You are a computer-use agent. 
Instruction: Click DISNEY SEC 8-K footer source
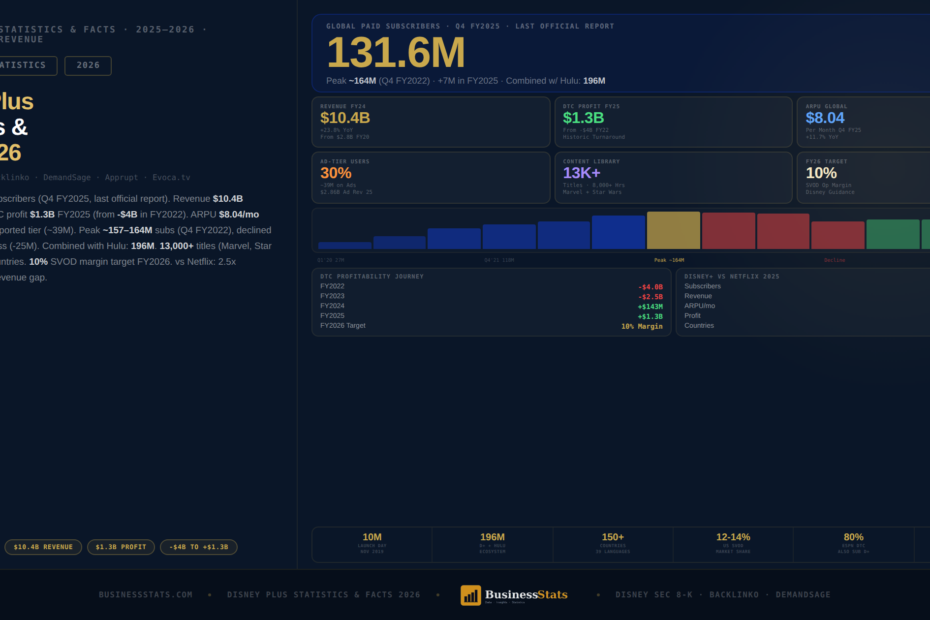coord(654,594)
